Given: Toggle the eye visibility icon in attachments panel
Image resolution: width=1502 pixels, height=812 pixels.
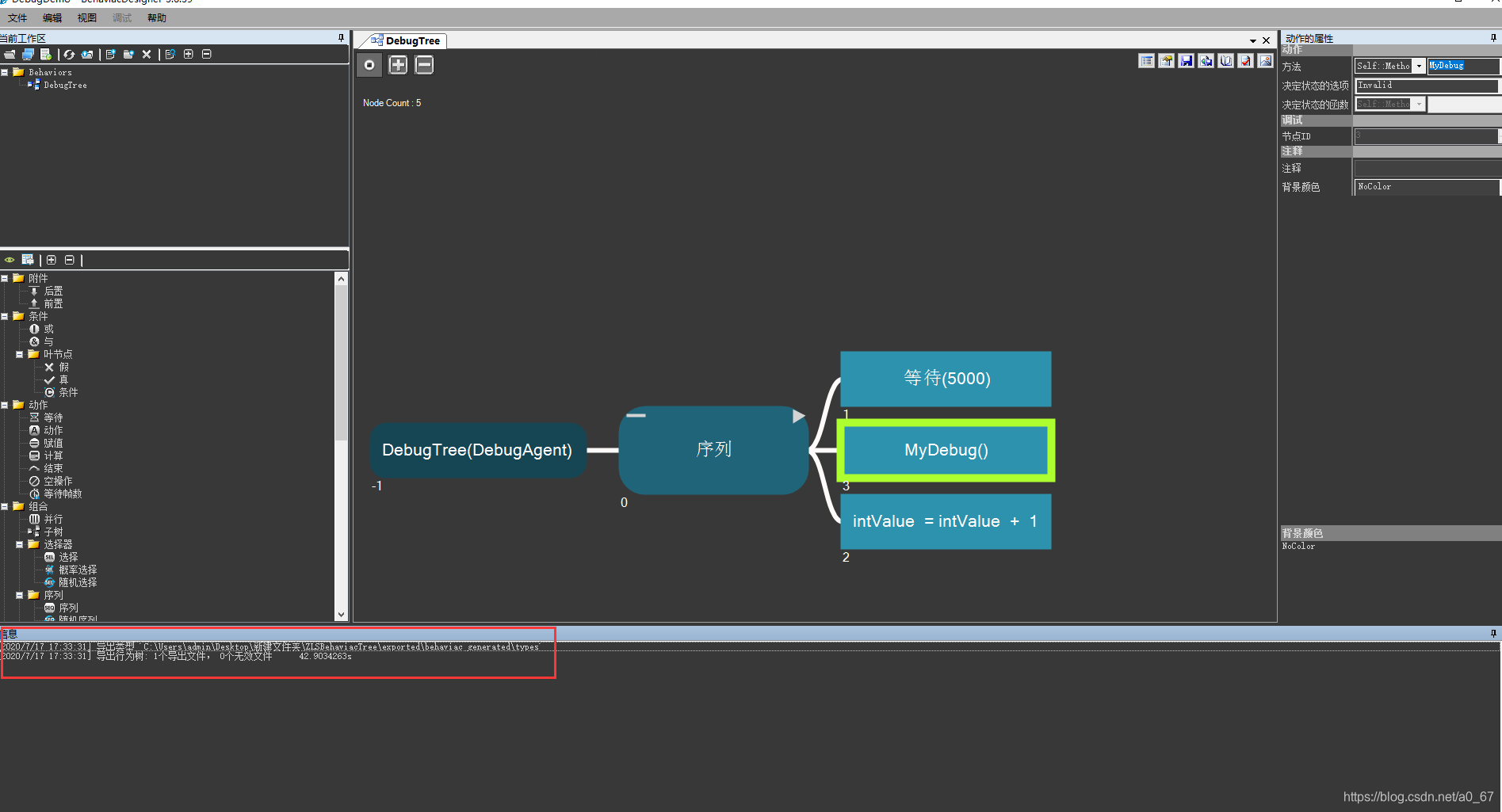Looking at the screenshot, I should pyautogui.click(x=9, y=259).
